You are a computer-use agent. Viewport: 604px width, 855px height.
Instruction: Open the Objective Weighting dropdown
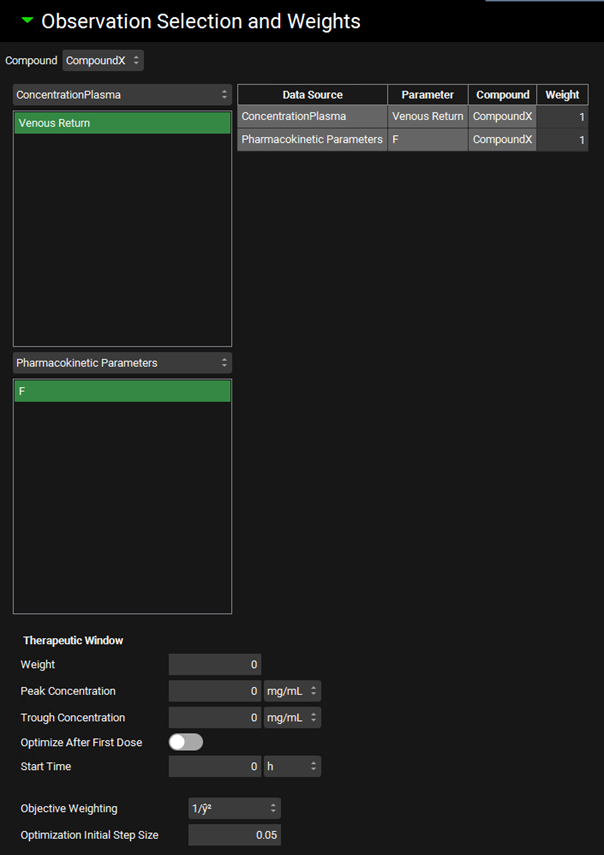pyautogui.click(x=234, y=808)
